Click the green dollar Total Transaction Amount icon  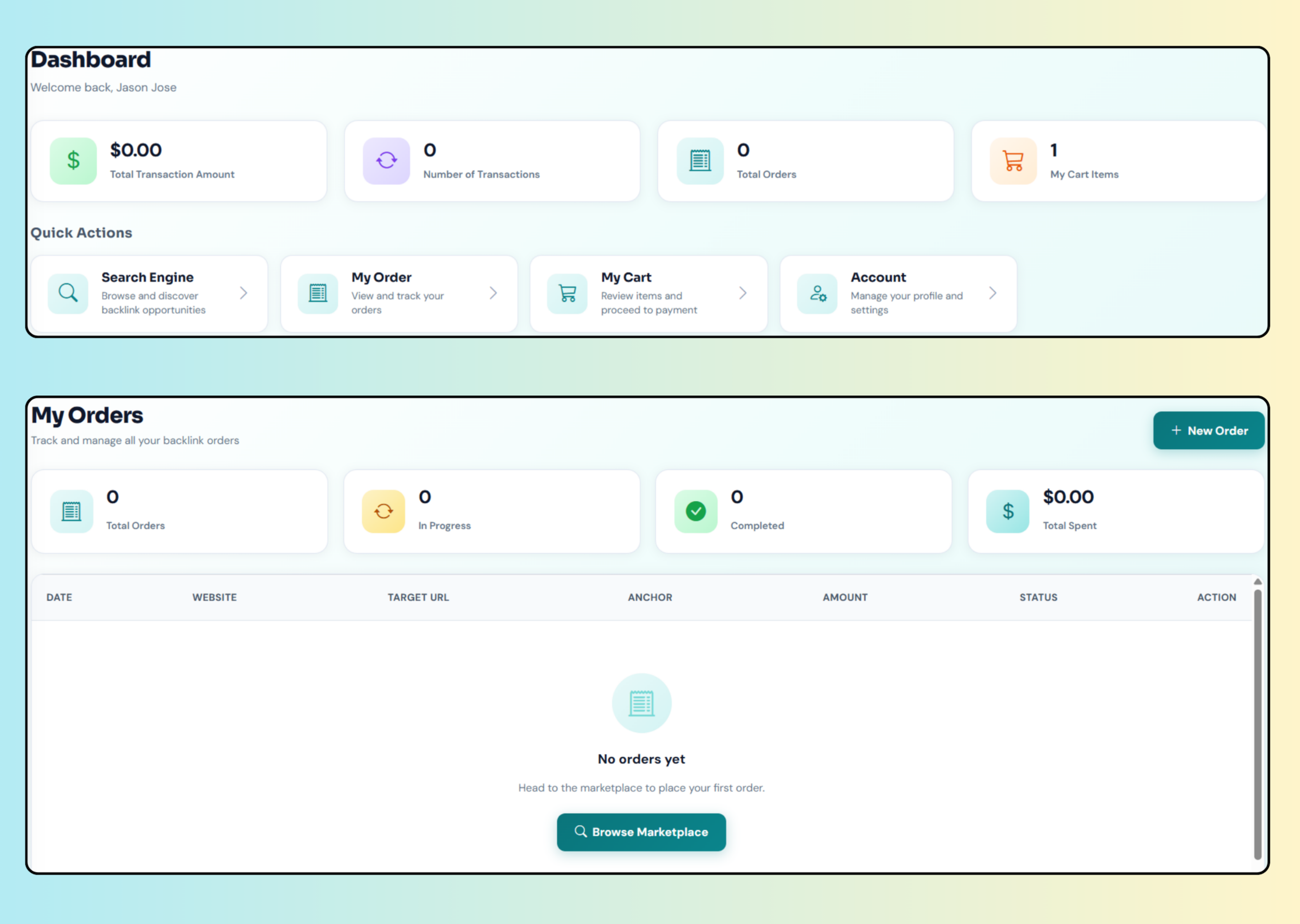(x=73, y=161)
